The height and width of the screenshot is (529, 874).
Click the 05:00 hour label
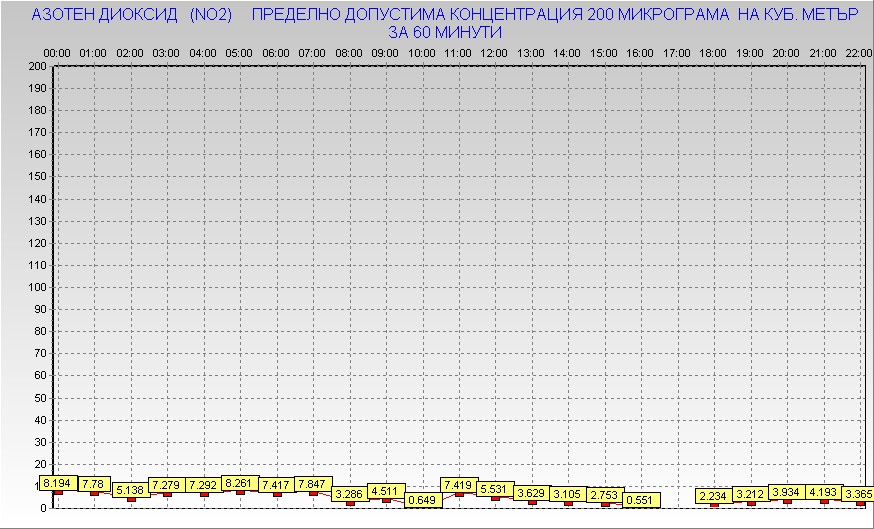(239, 52)
